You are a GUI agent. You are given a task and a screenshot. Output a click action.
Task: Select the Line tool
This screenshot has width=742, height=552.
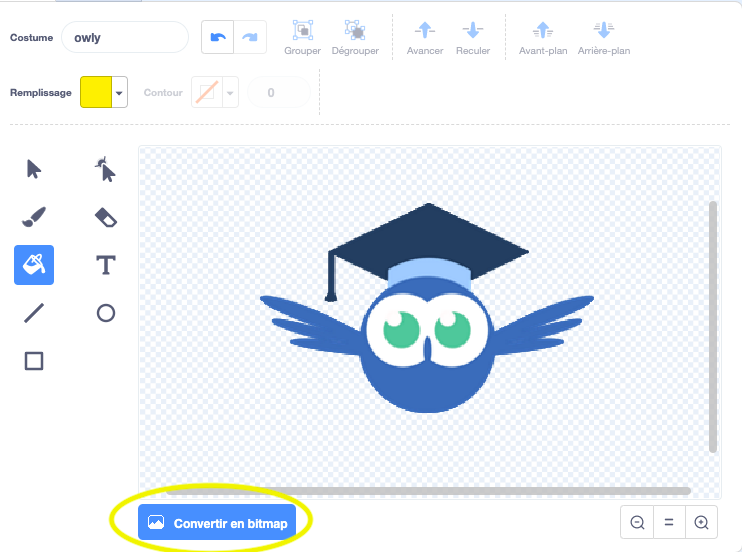tap(34, 313)
